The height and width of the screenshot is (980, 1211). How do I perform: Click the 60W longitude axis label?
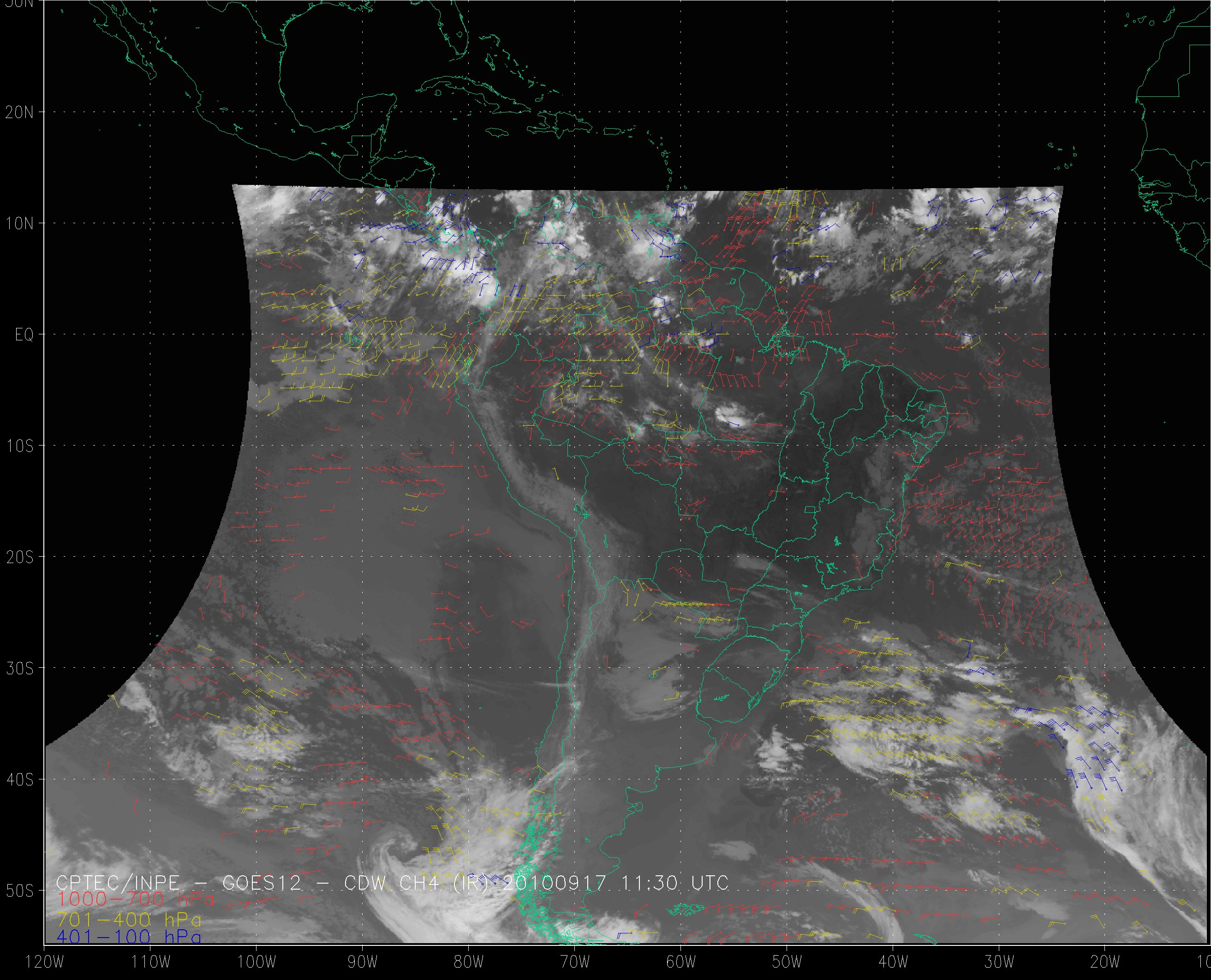680,962
